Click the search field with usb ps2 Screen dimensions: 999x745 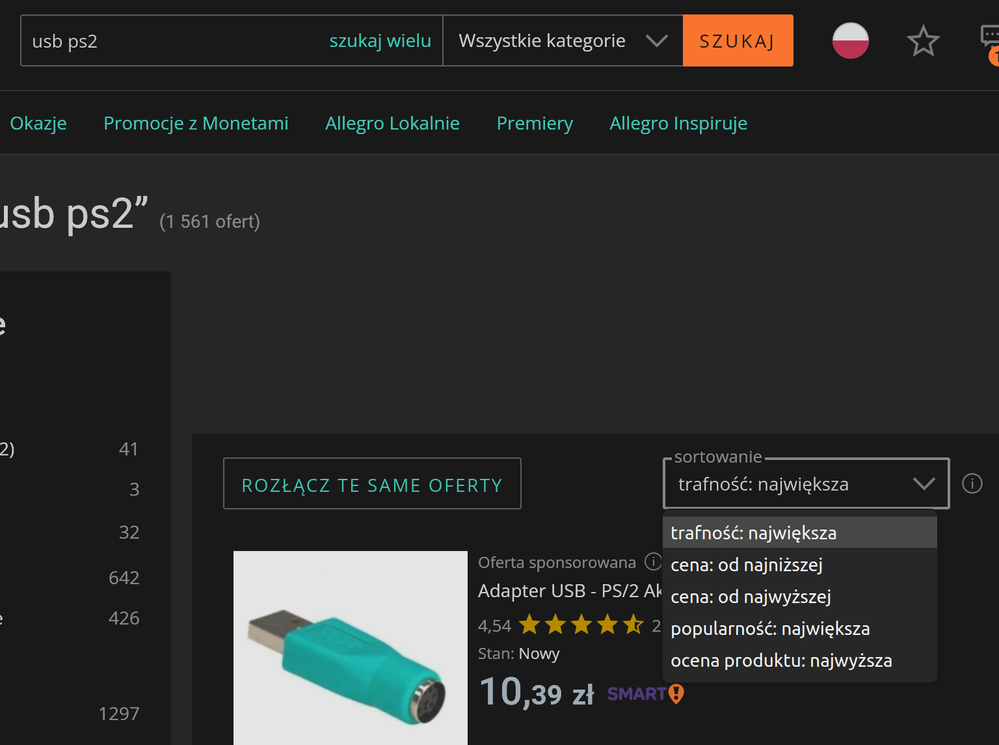(170, 41)
